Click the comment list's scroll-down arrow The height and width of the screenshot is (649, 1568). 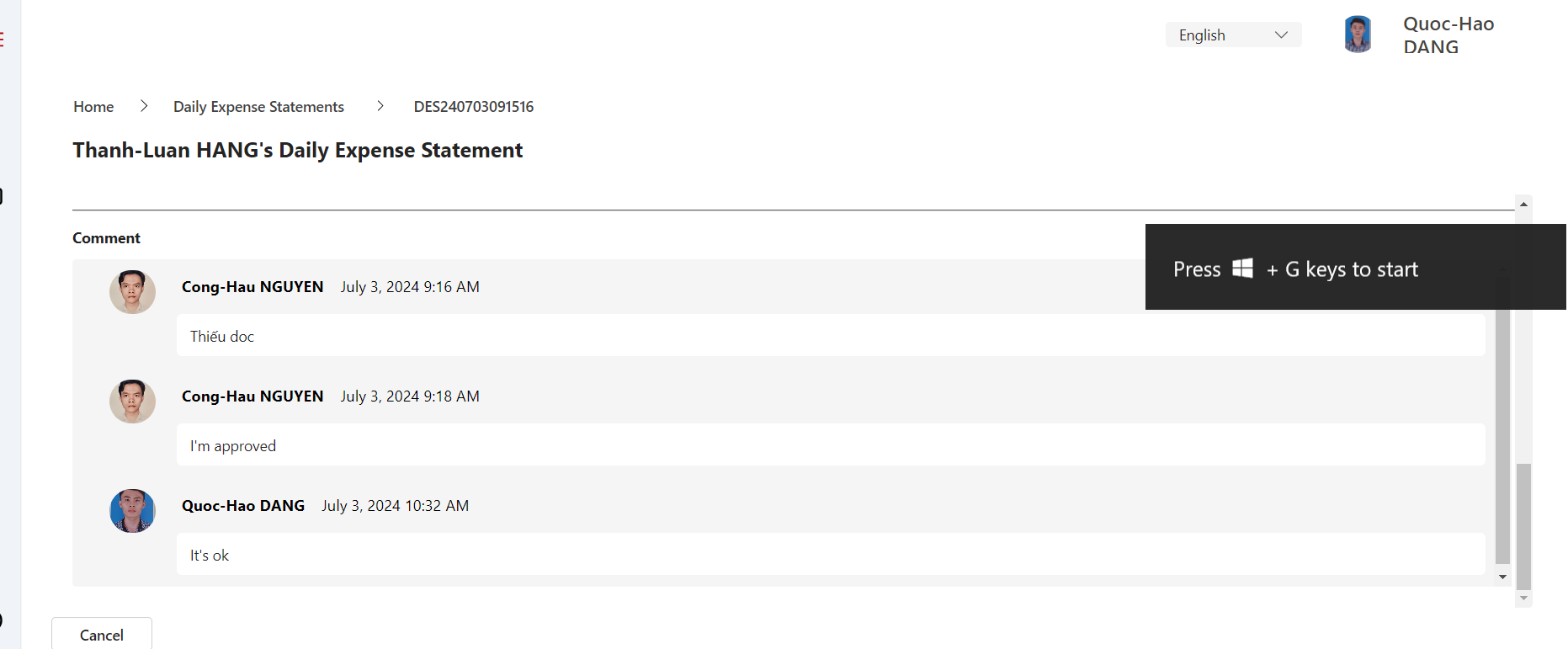pyautogui.click(x=1502, y=577)
